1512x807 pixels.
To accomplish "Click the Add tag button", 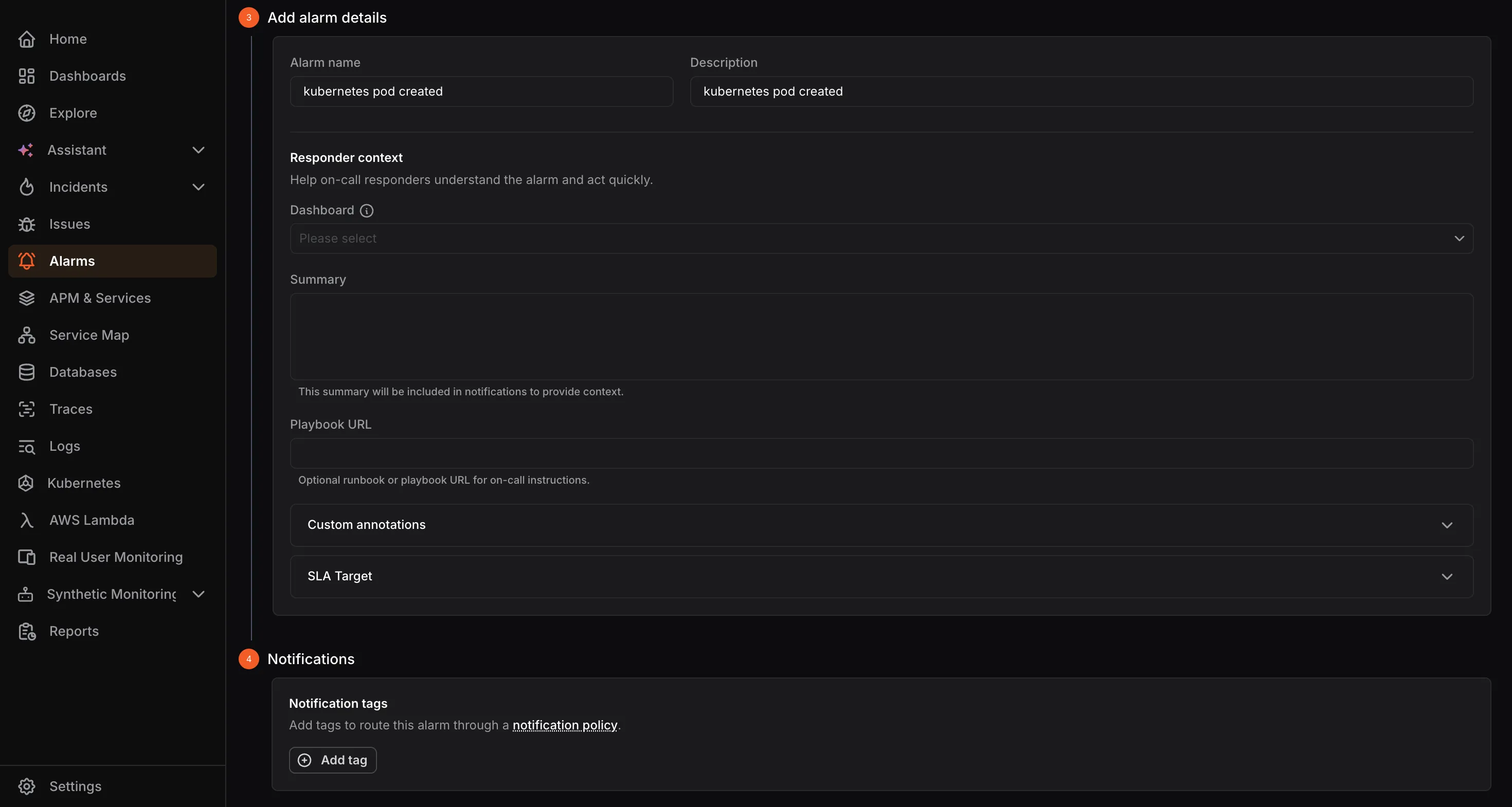I will (332, 760).
